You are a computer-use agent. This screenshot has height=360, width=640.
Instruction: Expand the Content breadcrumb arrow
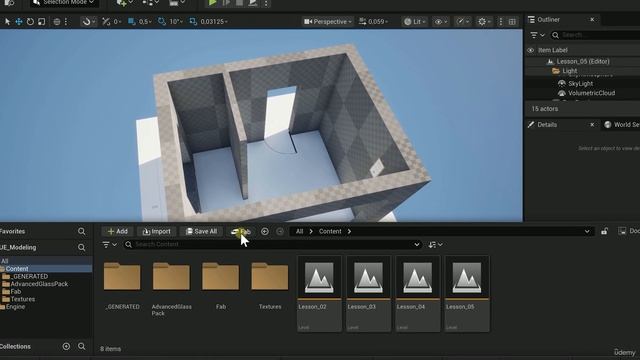coord(349,231)
